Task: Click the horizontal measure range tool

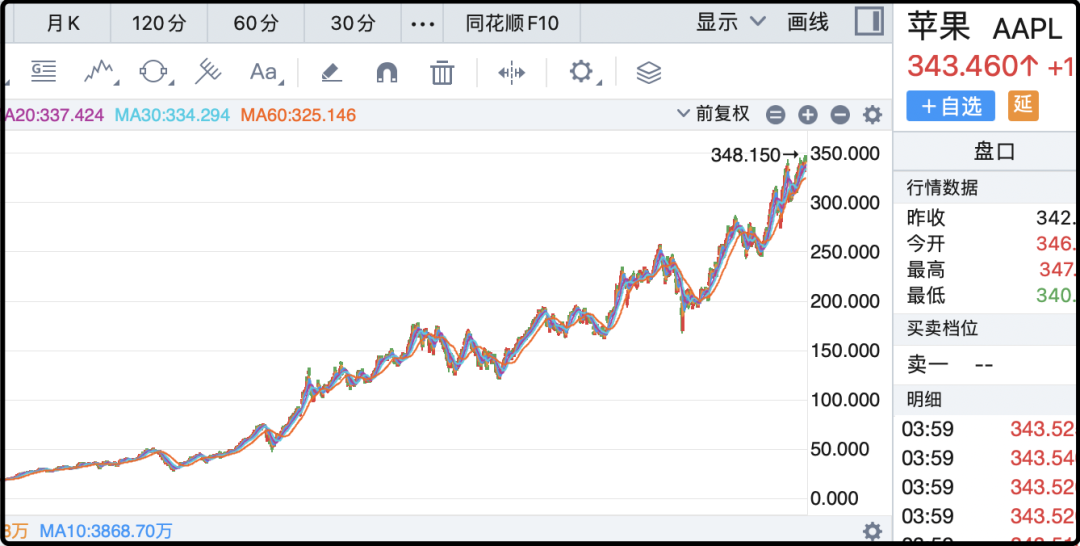Action: pos(512,72)
